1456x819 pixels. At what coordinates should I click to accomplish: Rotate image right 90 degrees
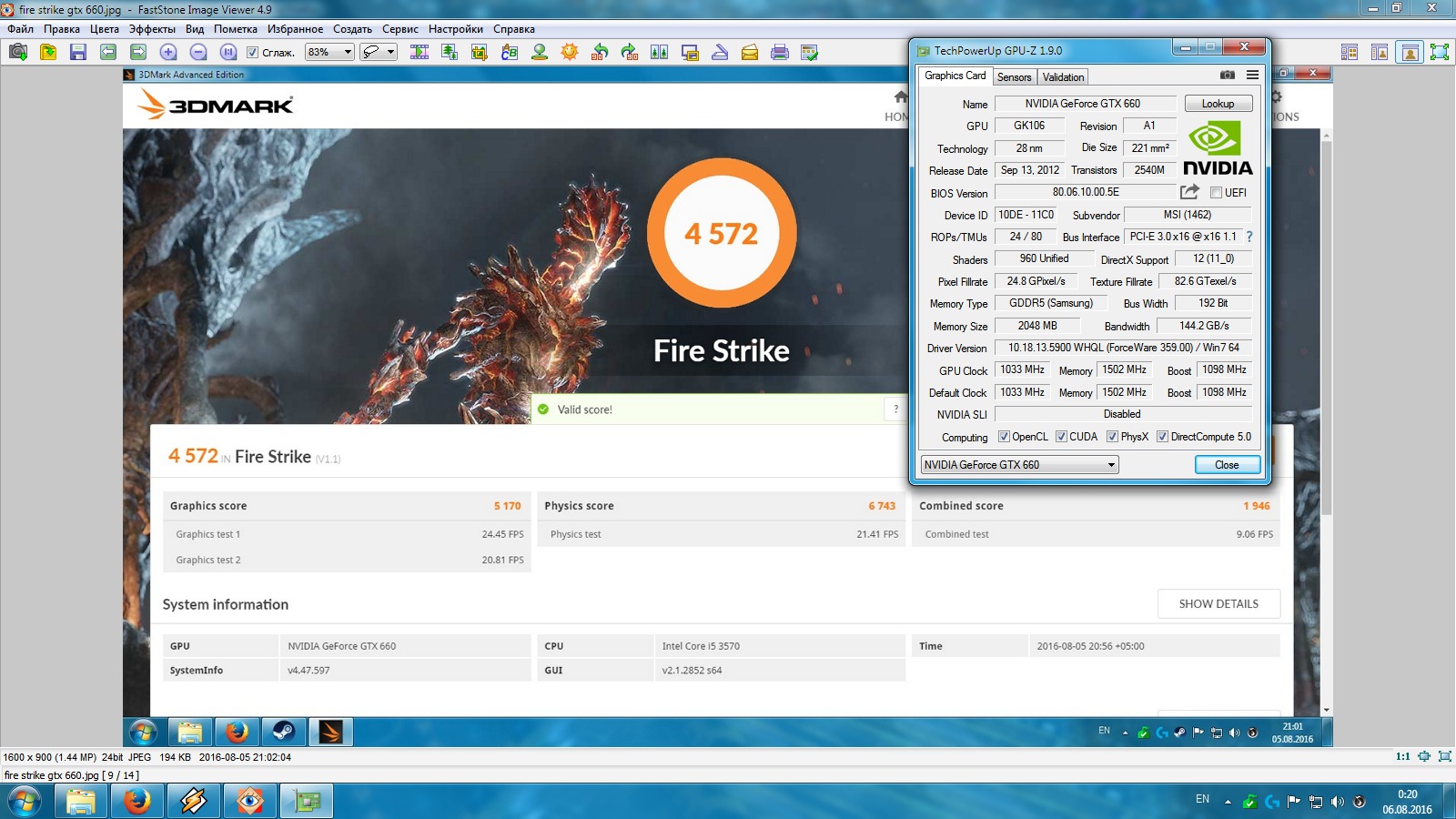pyautogui.click(x=630, y=52)
